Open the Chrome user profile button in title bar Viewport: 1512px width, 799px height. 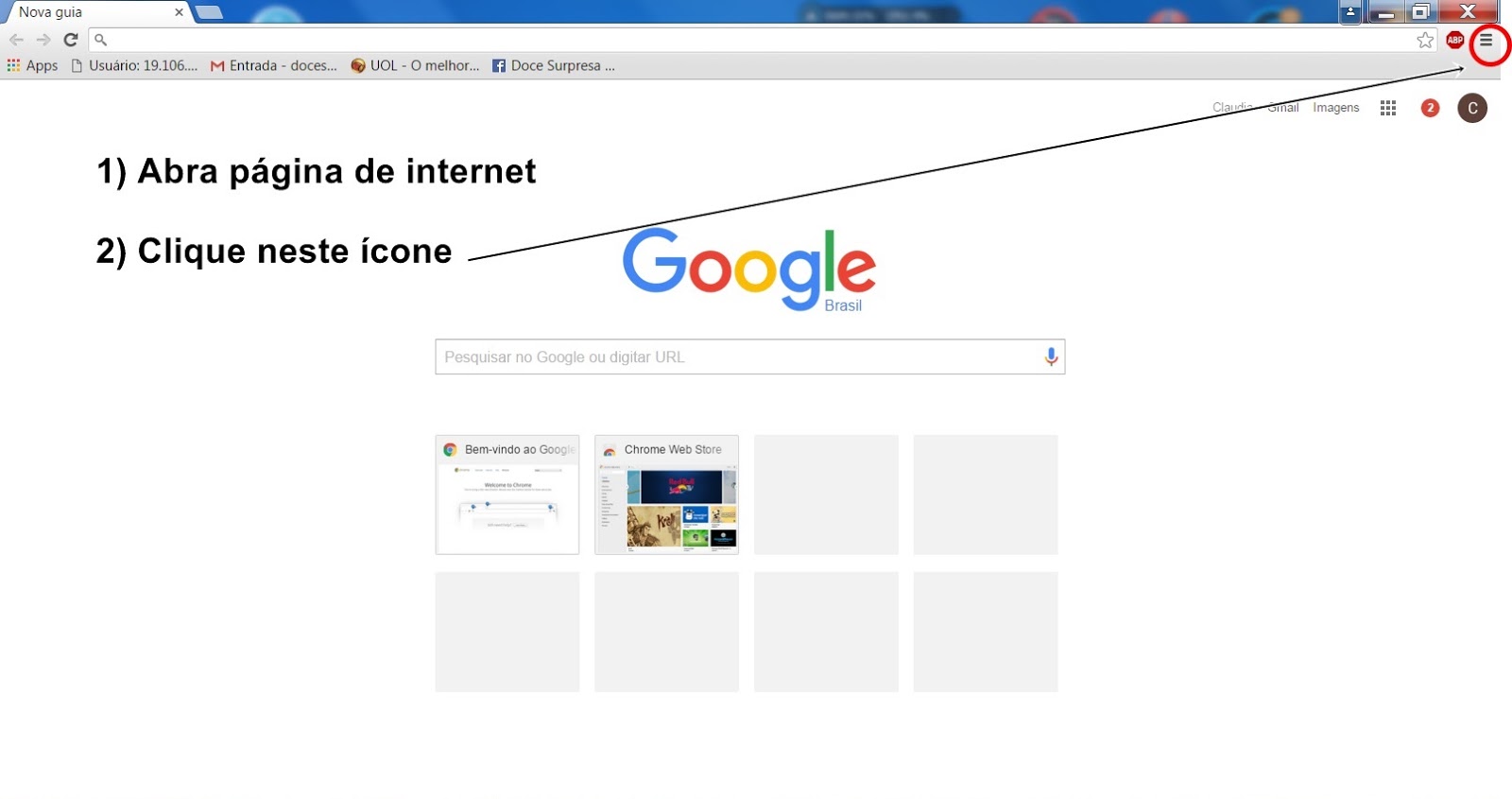tap(1350, 12)
